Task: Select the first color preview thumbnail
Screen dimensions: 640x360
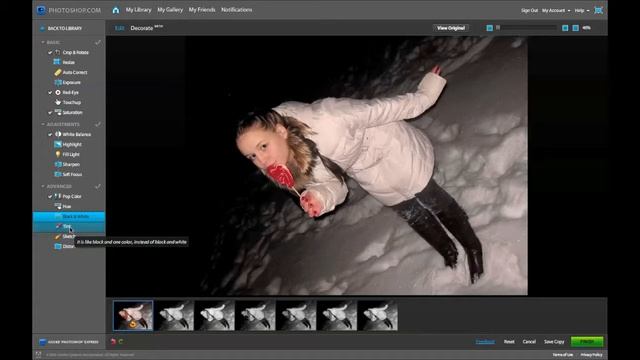Action: tap(133, 316)
